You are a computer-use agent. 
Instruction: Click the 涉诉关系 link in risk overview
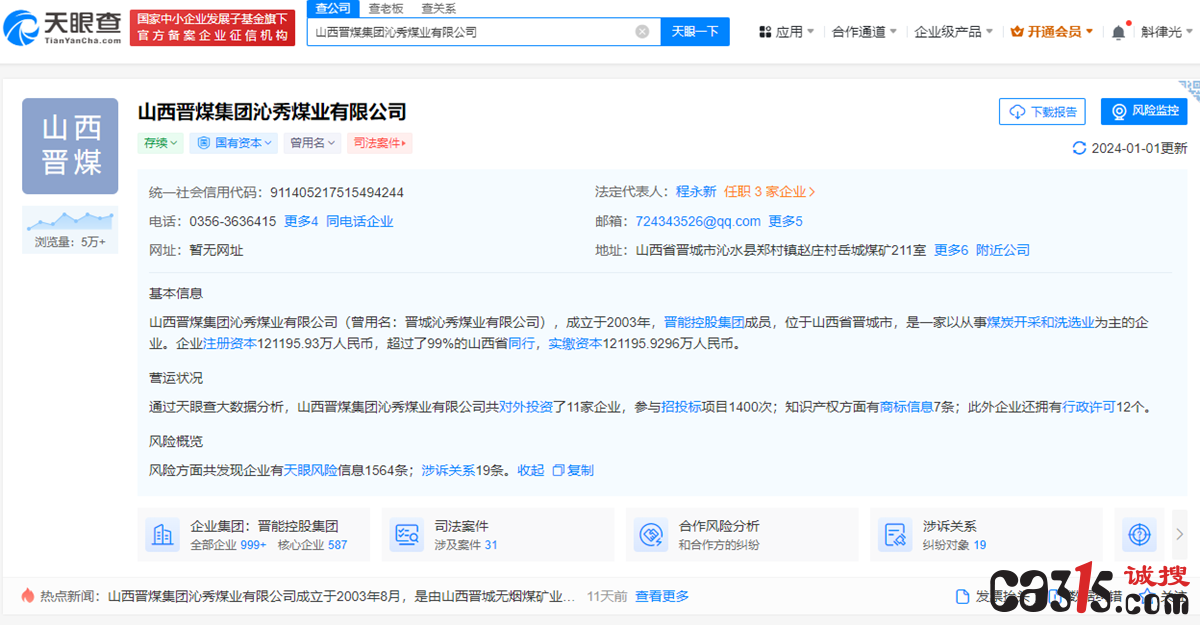[x=448, y=470]
